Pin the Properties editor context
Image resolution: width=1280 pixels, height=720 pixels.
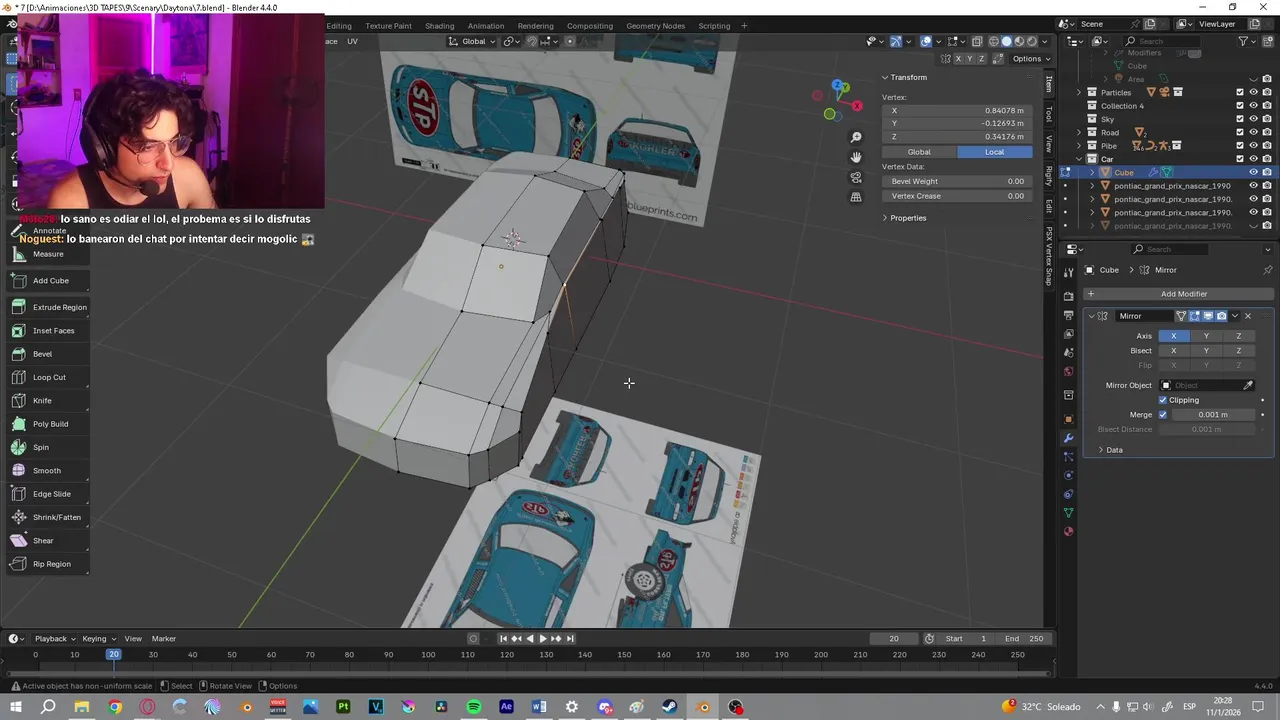[1268, 270]
